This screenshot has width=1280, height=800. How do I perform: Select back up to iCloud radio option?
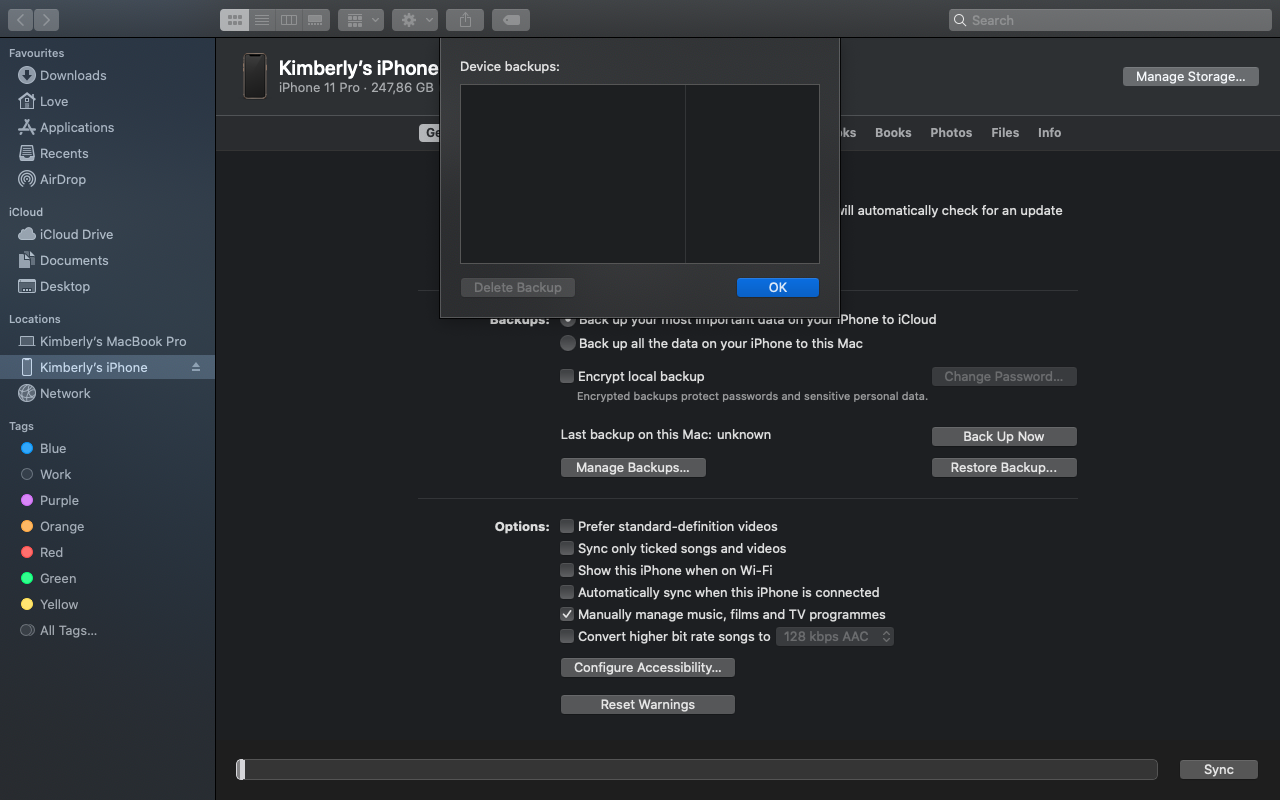point(568,320)
